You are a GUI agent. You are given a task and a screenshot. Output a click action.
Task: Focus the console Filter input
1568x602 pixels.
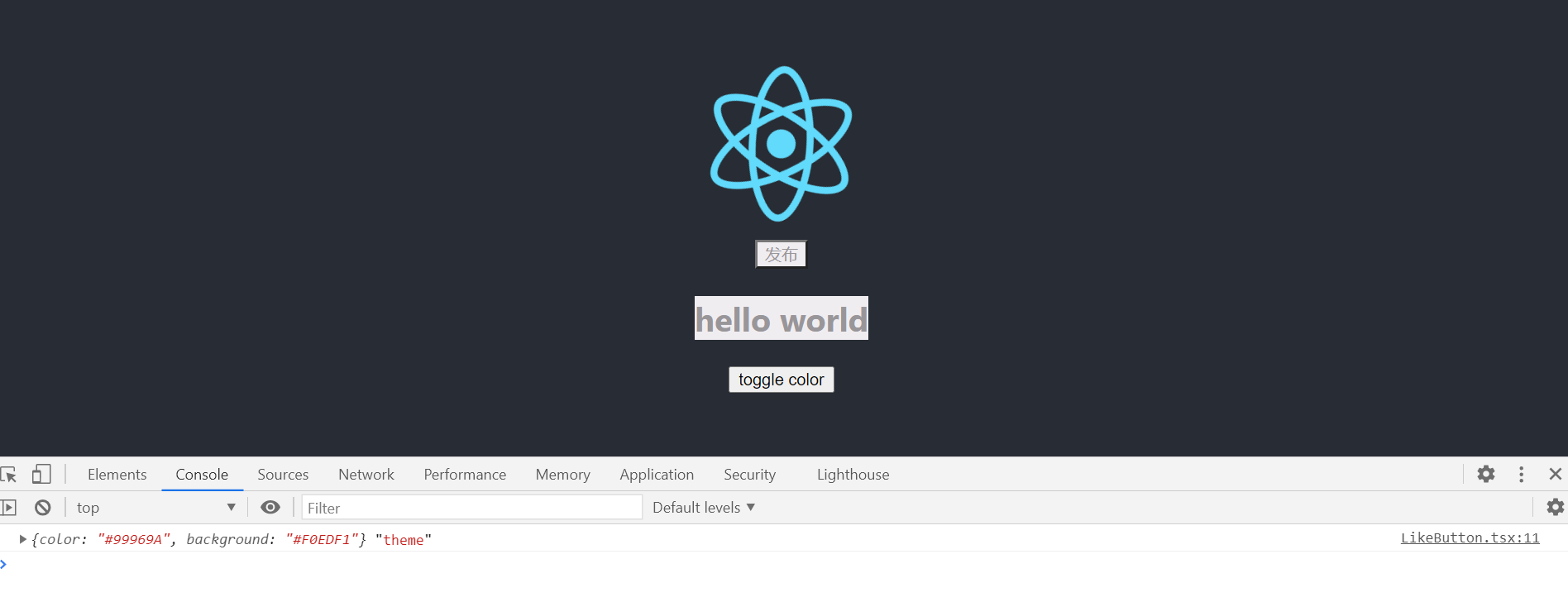[x=472, y=508]
